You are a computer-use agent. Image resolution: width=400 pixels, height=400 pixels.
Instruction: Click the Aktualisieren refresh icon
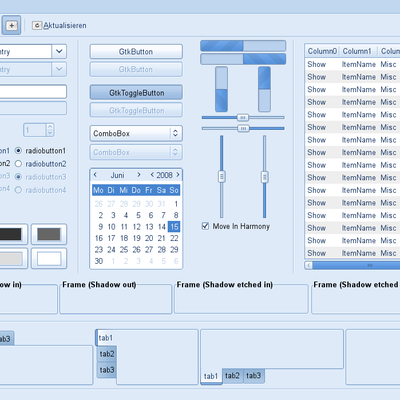coord(37,25)
